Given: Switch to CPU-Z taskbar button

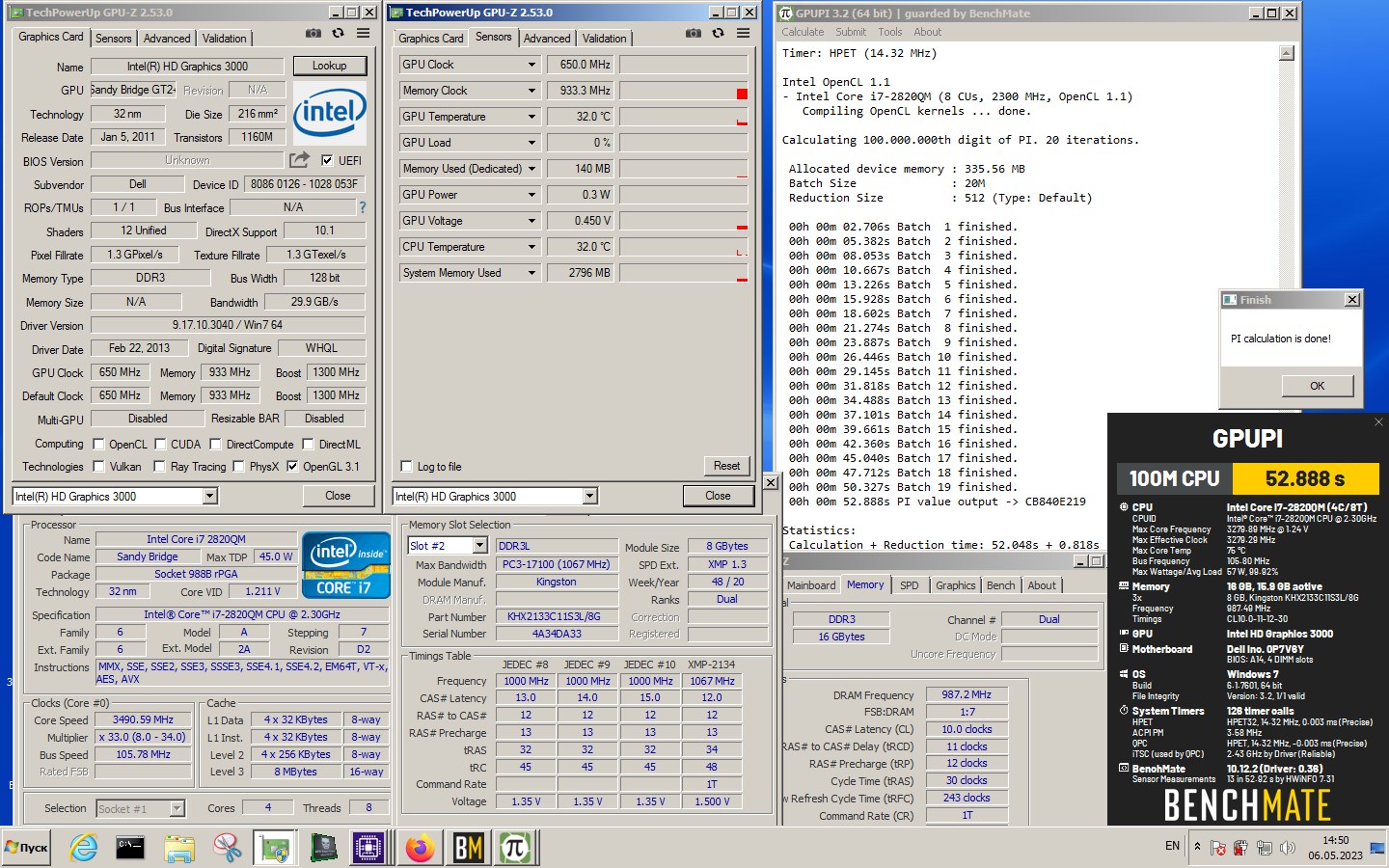Looking at the screenshot, I should [x=369, y=848].
